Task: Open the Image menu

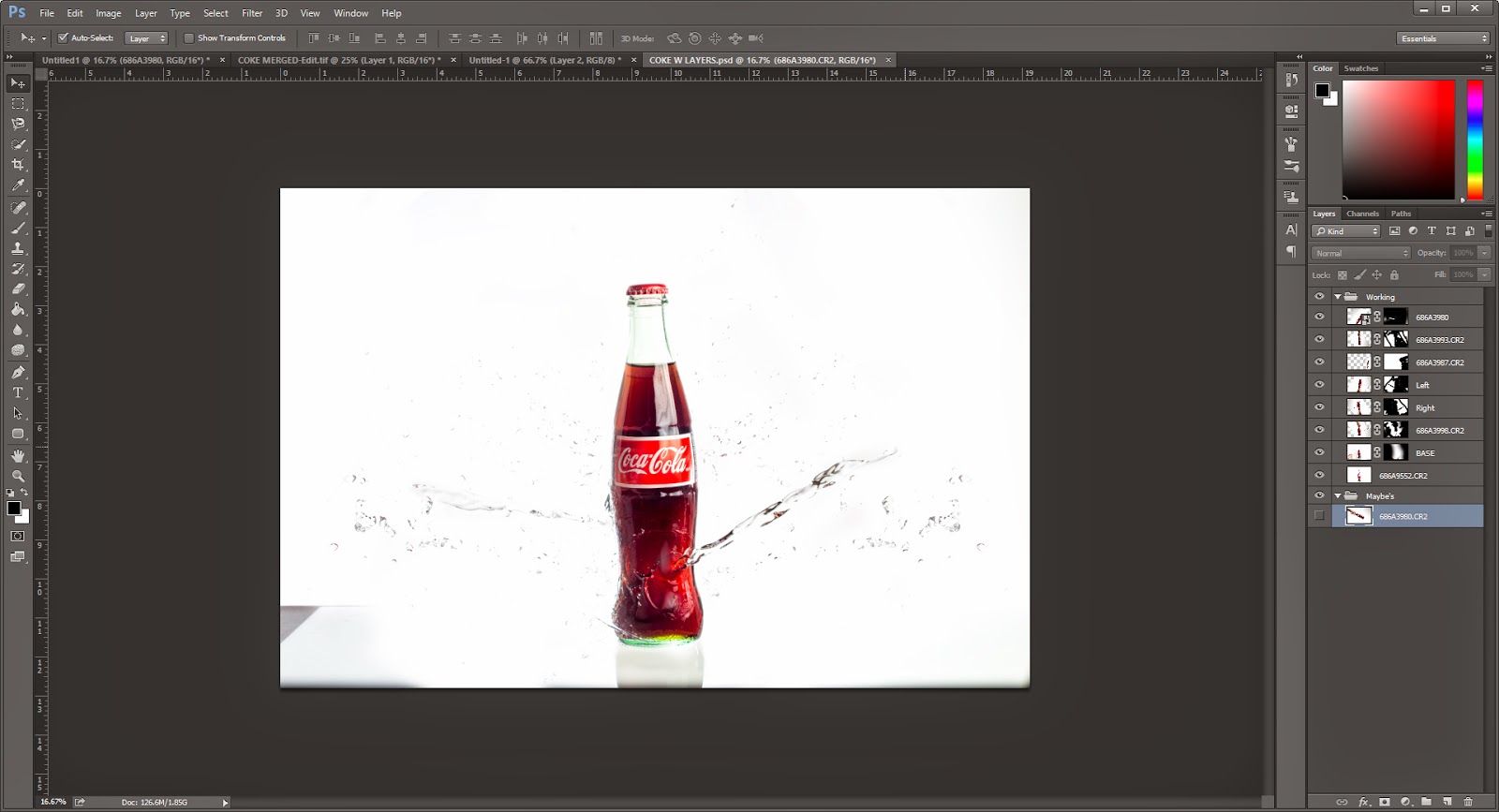Action: pos(108,13)
